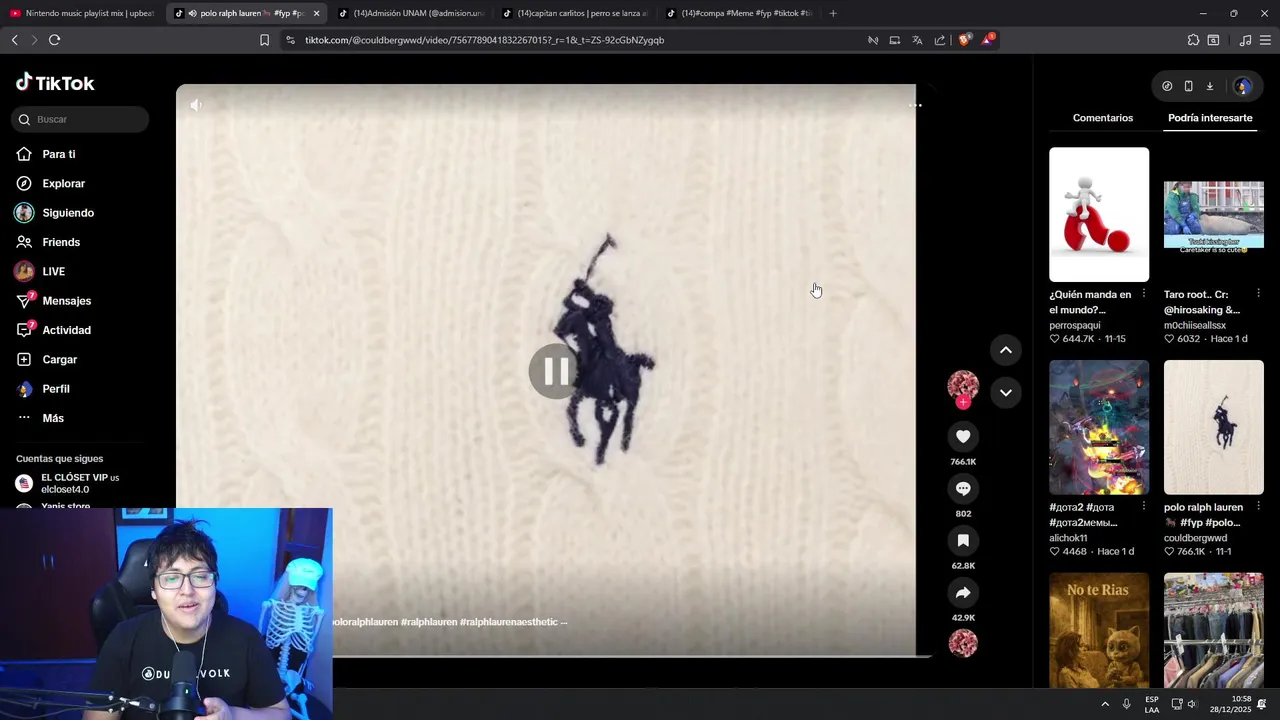Viewport: 1280px width, 720px height.
Task: Save video with the bookmark icon
Action: [963, 540]
